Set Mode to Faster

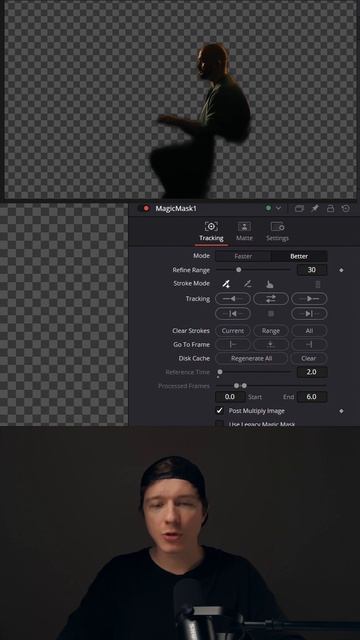243,256
